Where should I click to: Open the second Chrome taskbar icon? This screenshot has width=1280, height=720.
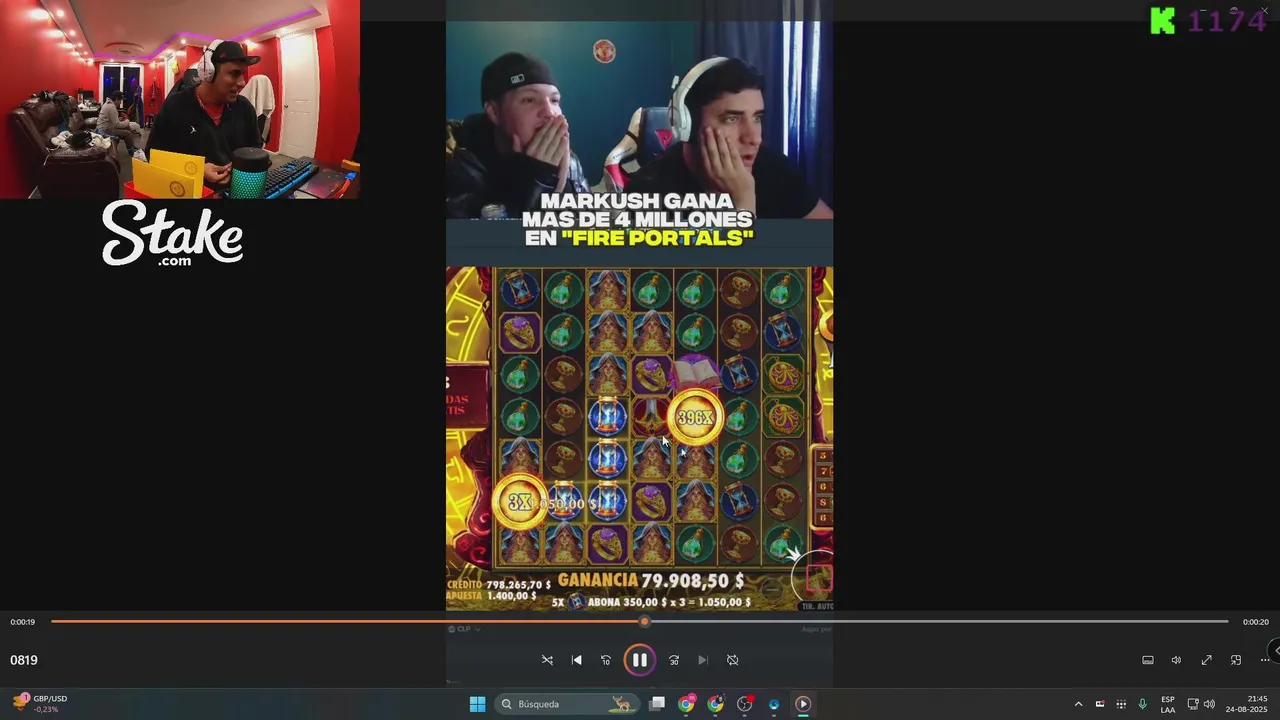715,704
